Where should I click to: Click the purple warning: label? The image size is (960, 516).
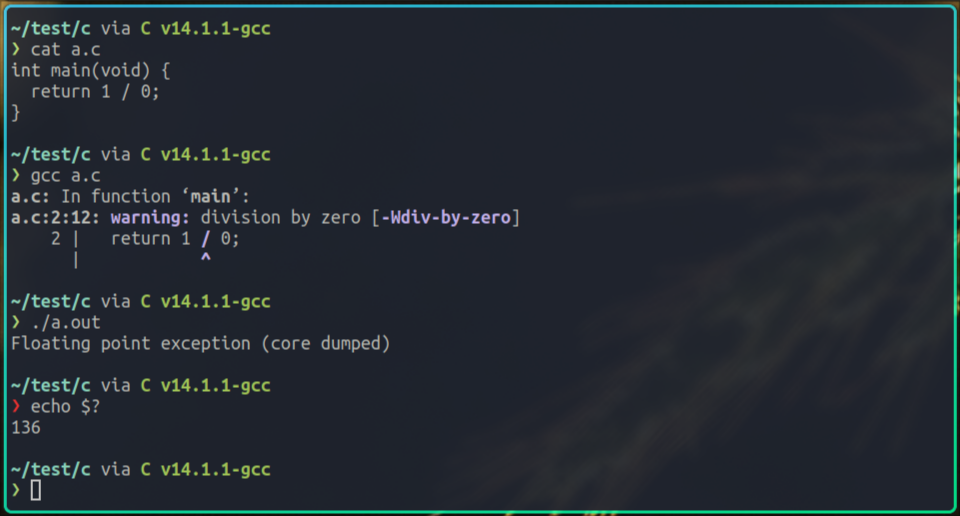tap(150, 218)
